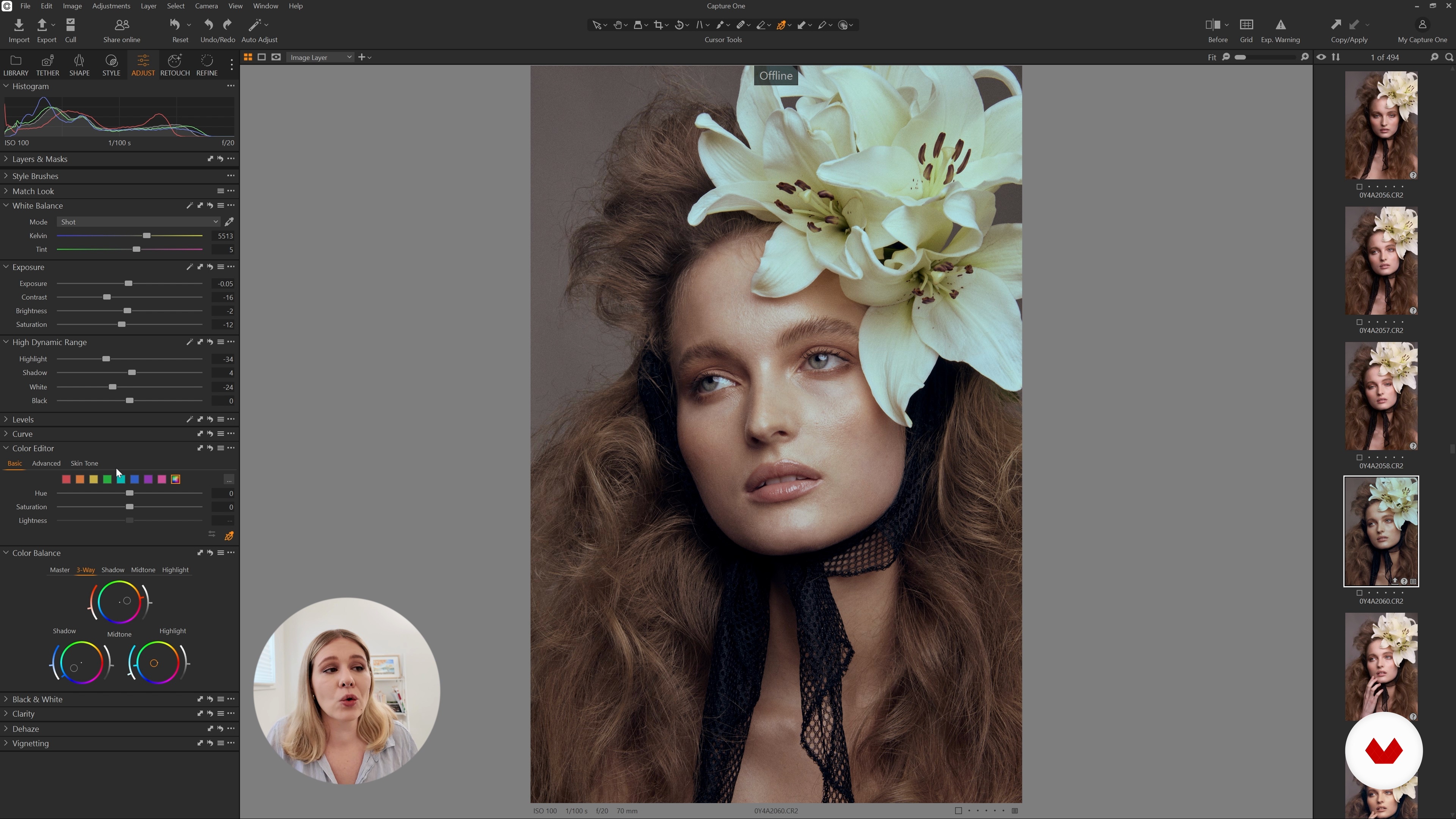Open White Balance Mode dropdown
This screenshot has width=1456, height=819.
click(x=138, y=222)
